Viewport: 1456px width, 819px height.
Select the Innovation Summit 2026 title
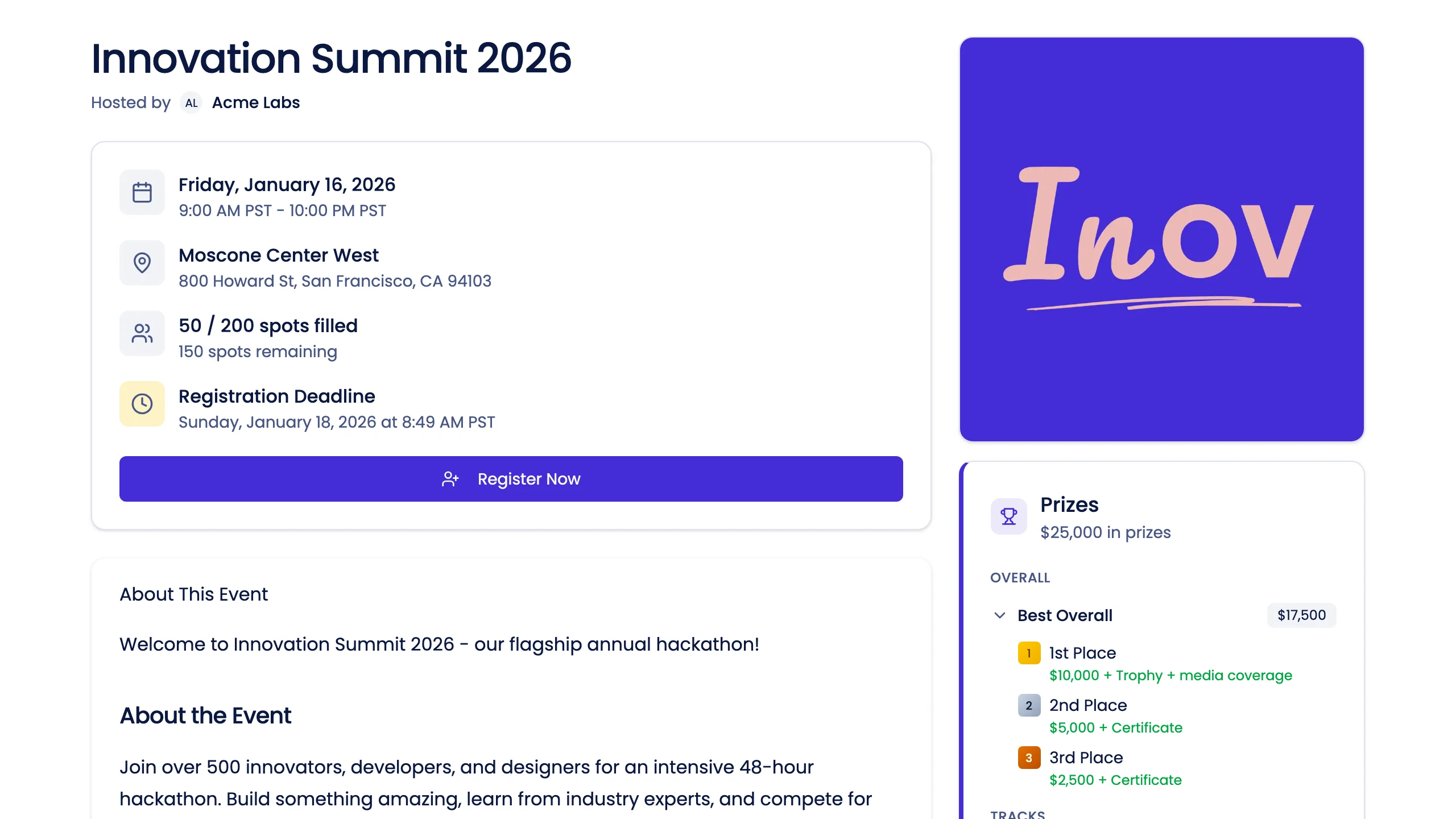pos(332,57)
